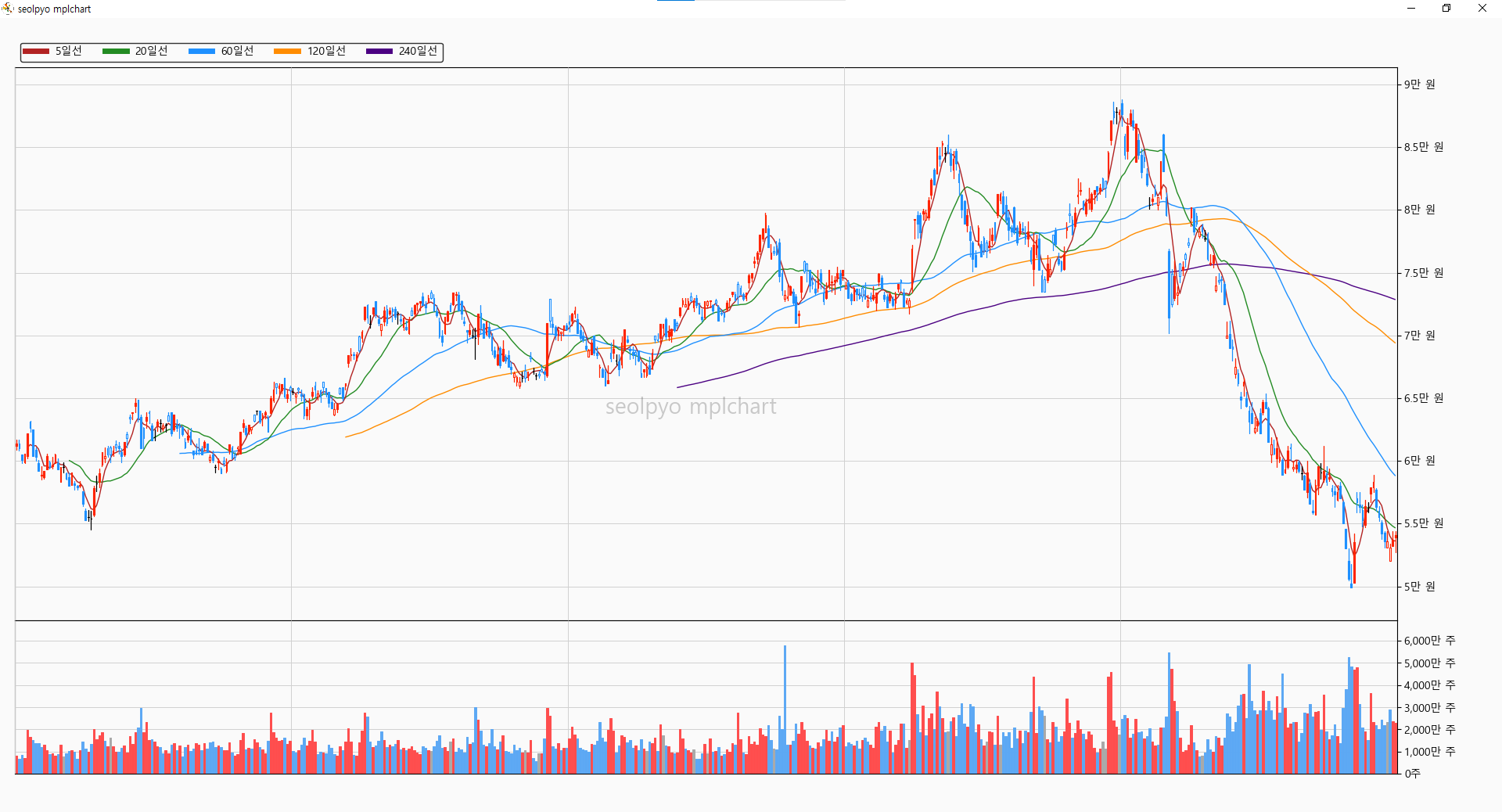This screenshot has height=812, width=1502.
Task: Select the 5일선 legend label
Action: [x=68, y=51]
